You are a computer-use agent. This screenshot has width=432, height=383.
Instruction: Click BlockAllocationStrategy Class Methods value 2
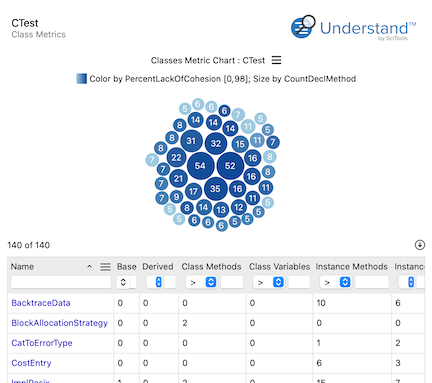point(185,323)
